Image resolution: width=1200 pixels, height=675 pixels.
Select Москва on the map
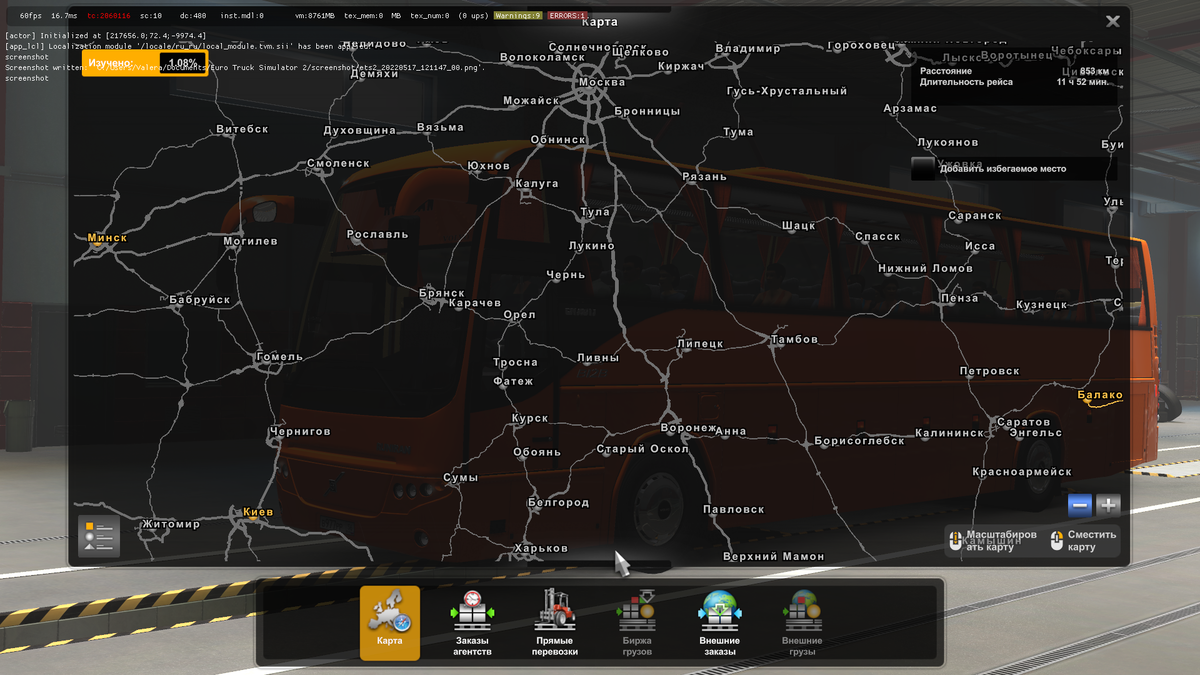pyautogui.click(x=602, y=82)
